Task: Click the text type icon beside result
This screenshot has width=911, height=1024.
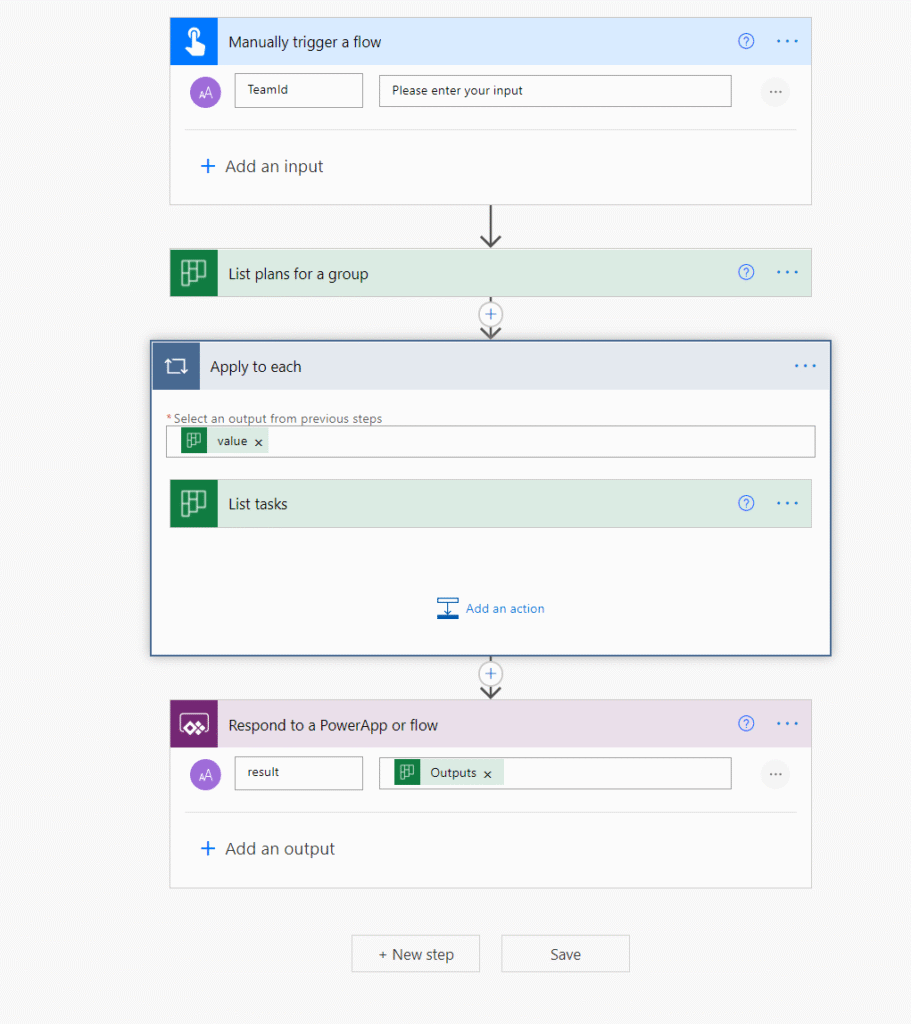Action: (206, 775)
